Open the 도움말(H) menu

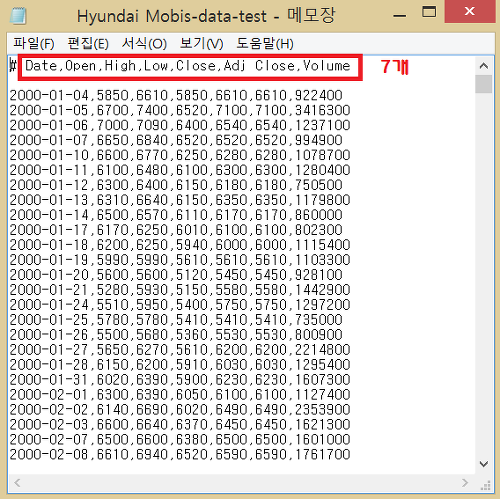click(x=265, y=43)
